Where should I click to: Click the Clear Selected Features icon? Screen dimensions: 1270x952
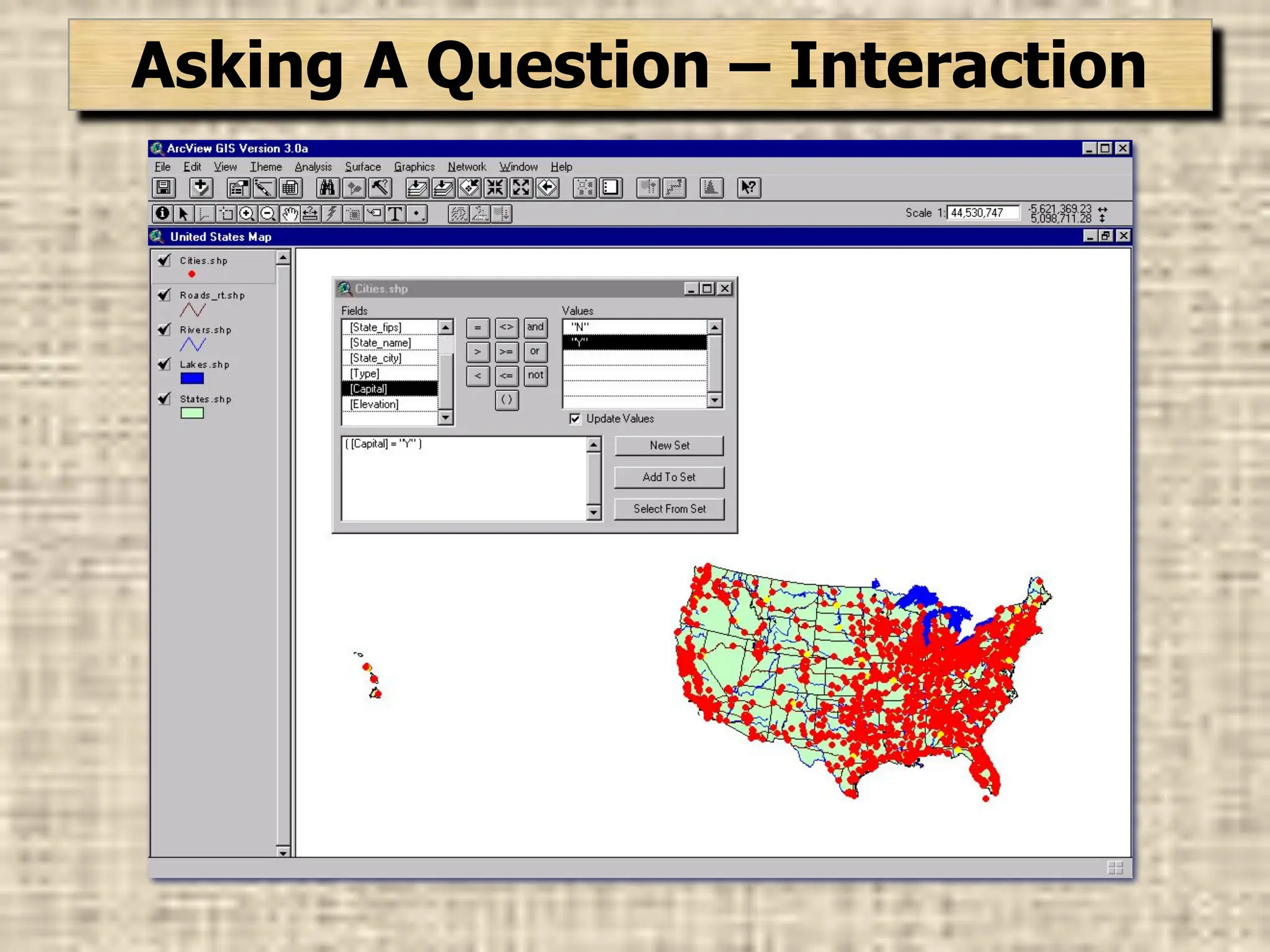(x=611, y=187)
